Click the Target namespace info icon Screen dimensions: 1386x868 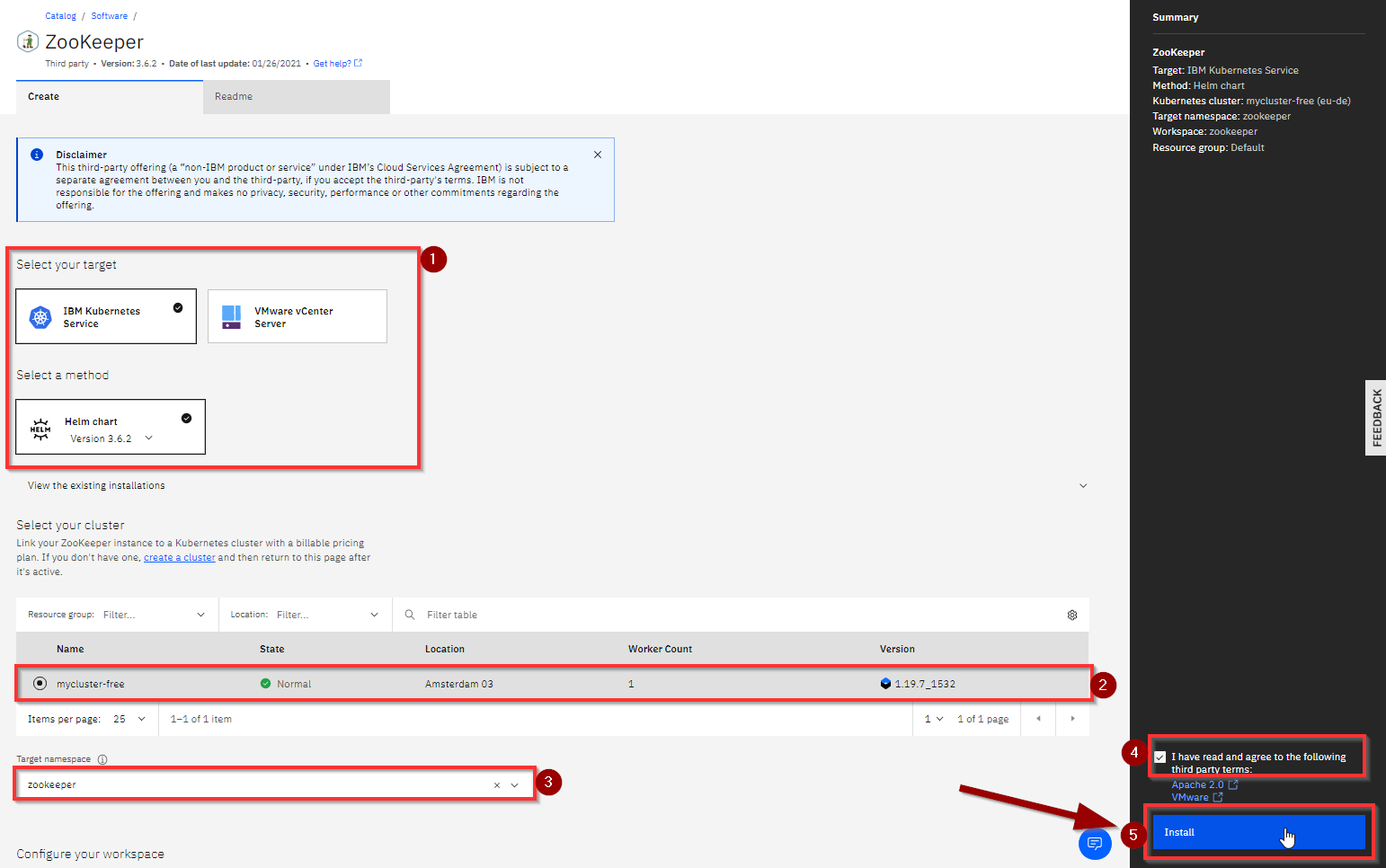point(102,759)
